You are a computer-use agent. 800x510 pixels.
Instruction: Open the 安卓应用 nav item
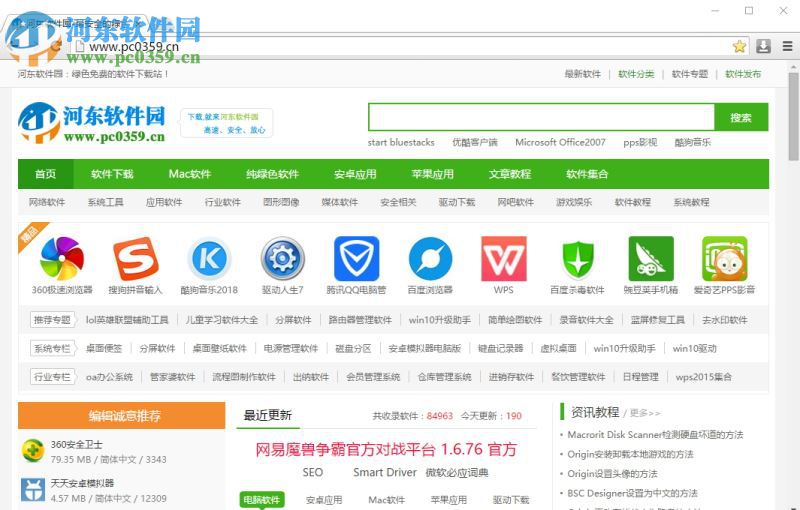355,174
